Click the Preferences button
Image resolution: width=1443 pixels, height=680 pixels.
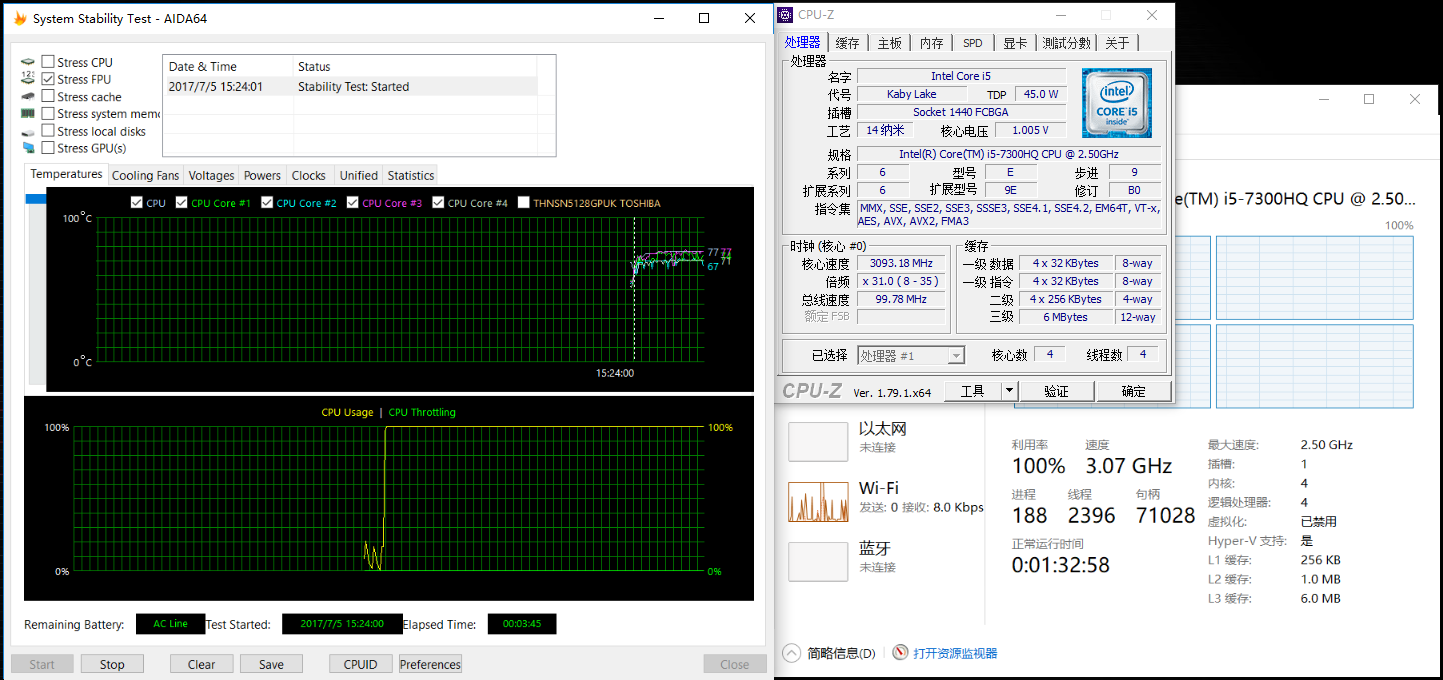click(x=430, y=664)
